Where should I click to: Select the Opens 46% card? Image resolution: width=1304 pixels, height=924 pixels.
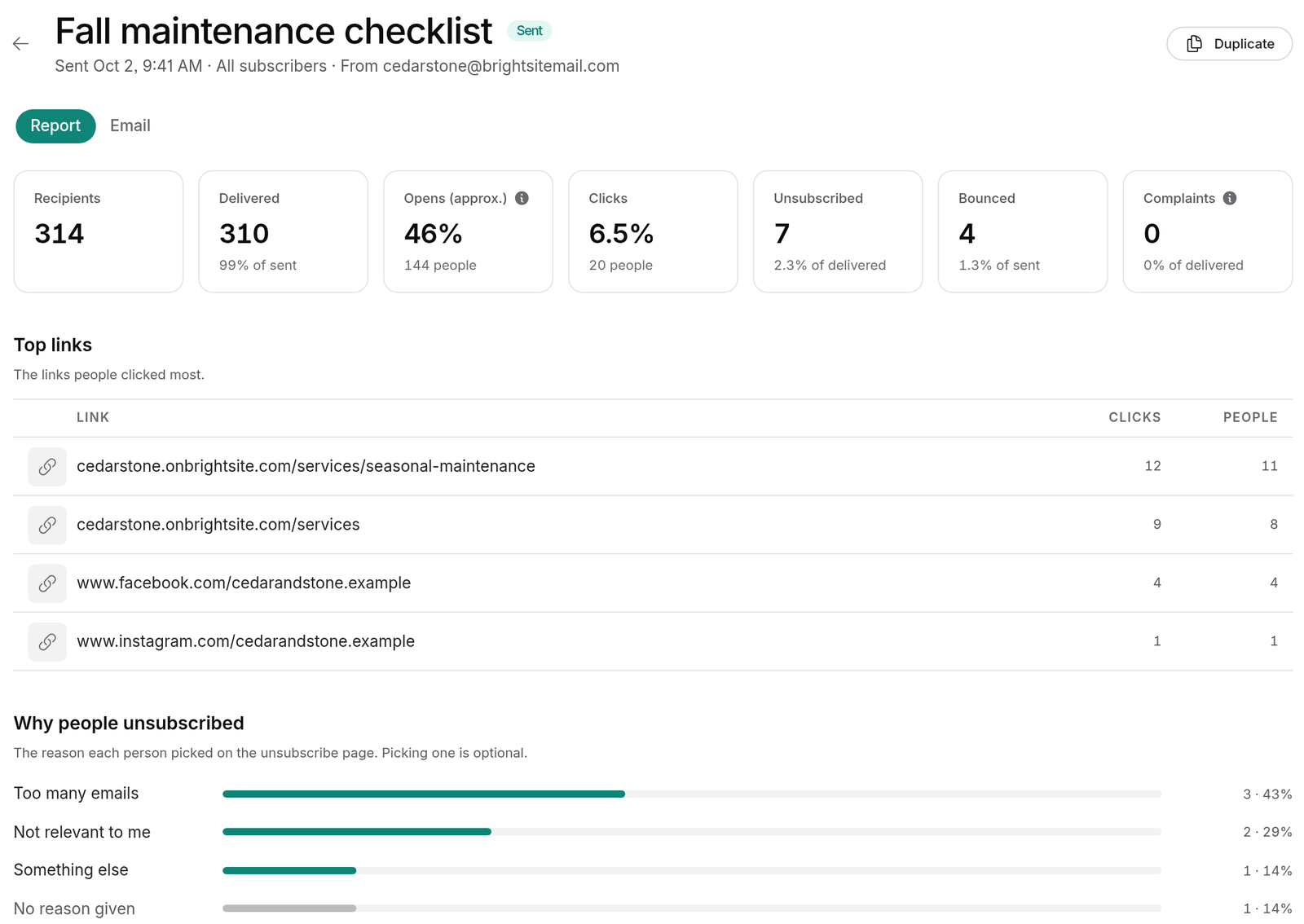coord(468,231)
